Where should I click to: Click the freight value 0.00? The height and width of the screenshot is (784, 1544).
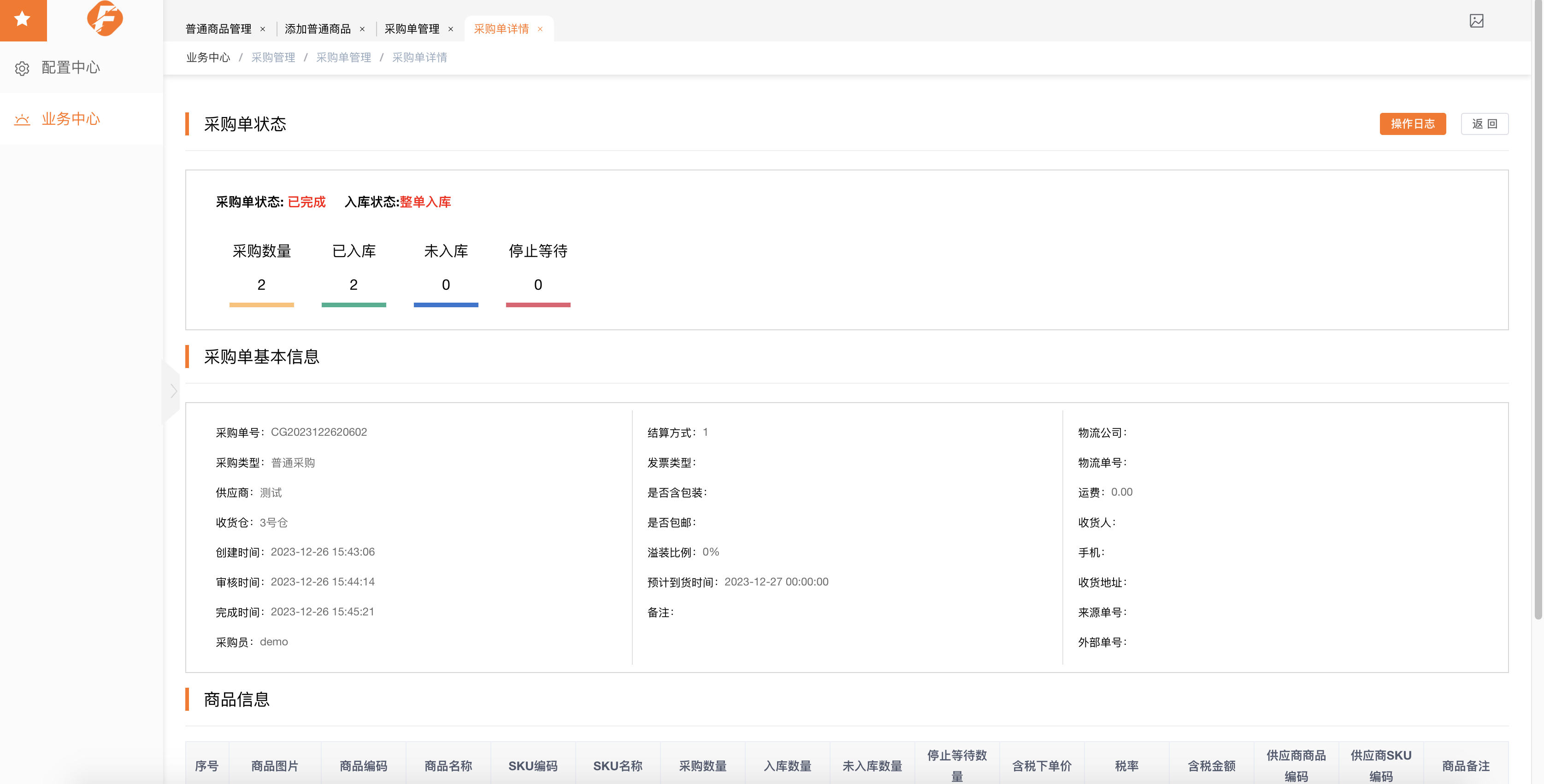[1121, 492]
